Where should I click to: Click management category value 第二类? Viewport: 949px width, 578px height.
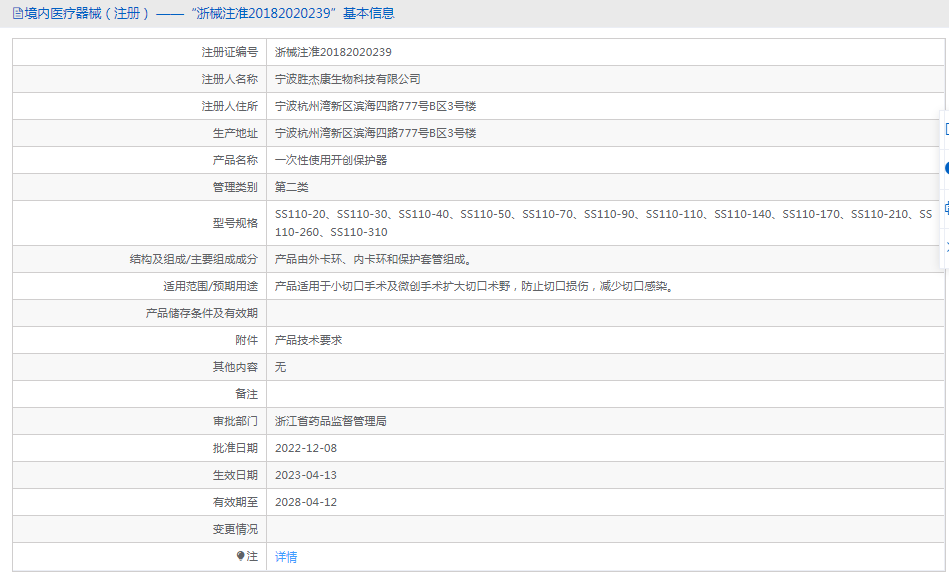click(x=291, y=187)
